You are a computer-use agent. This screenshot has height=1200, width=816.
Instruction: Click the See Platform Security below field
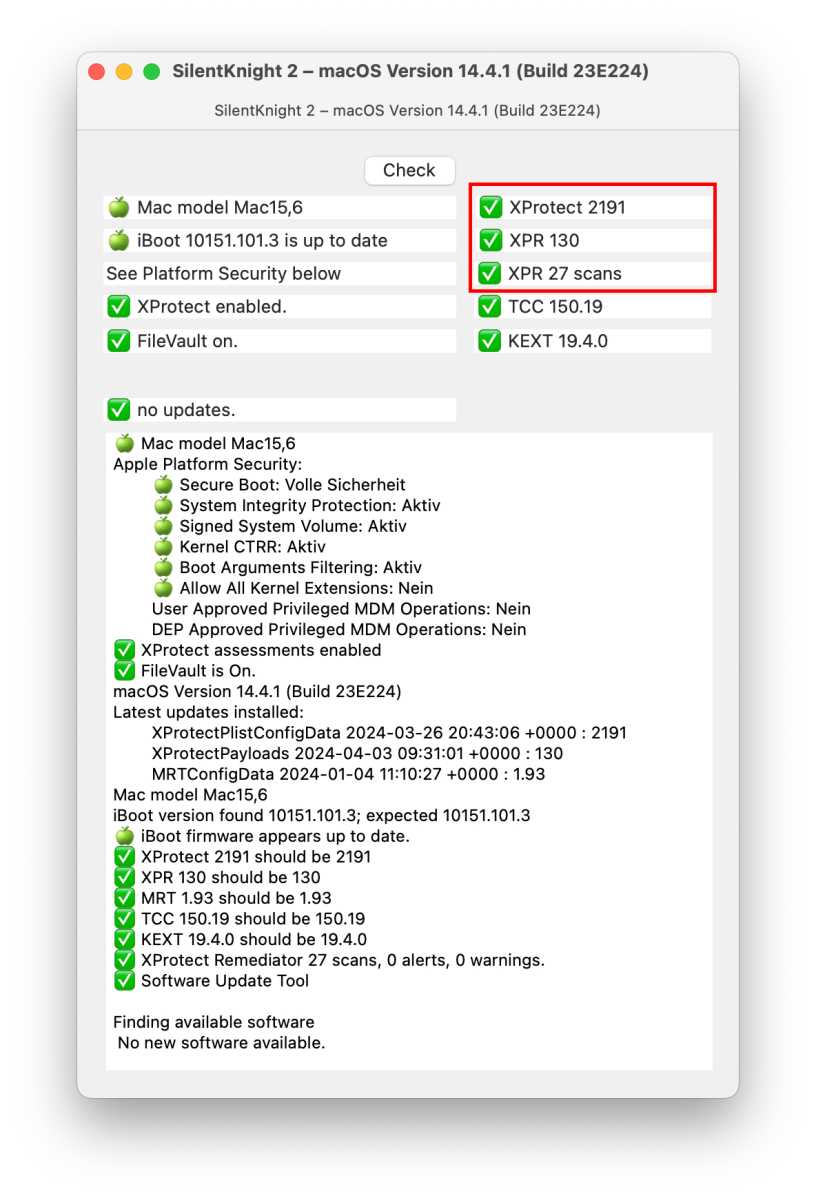tap(280, 274)
